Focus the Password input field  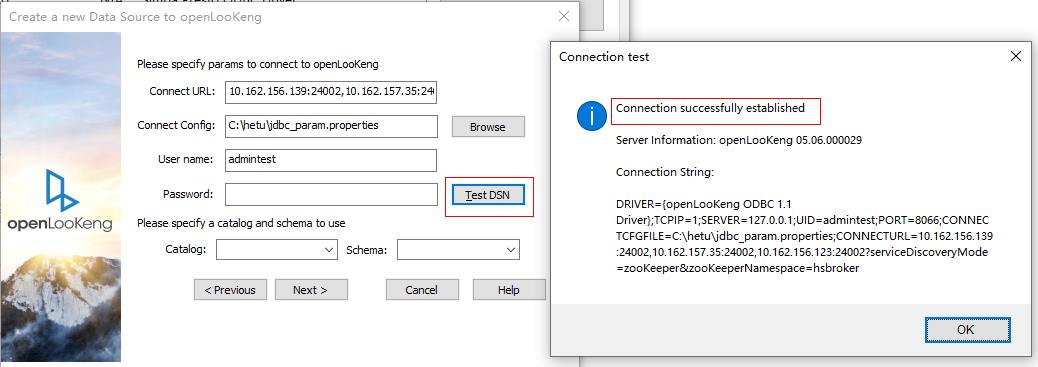331,195
